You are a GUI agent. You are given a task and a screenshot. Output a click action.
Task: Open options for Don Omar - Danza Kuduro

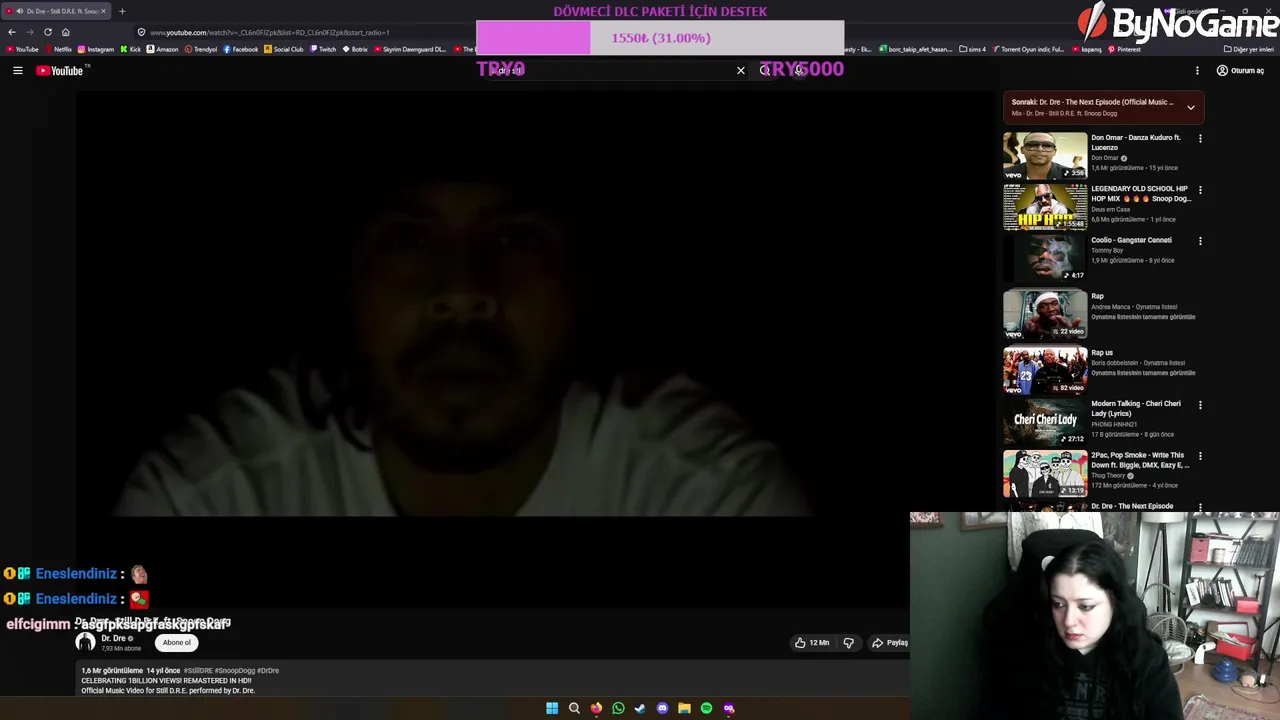(x=1200, y=138)
